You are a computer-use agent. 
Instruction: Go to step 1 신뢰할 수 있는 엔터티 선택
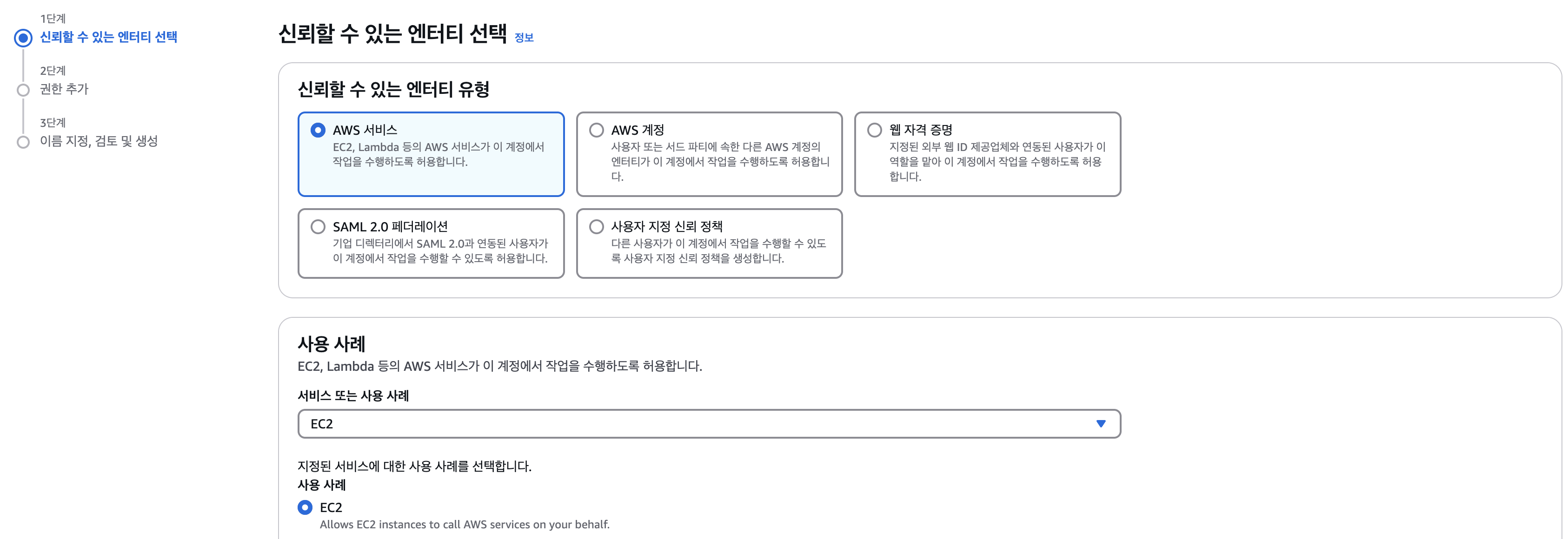point(108,37)
